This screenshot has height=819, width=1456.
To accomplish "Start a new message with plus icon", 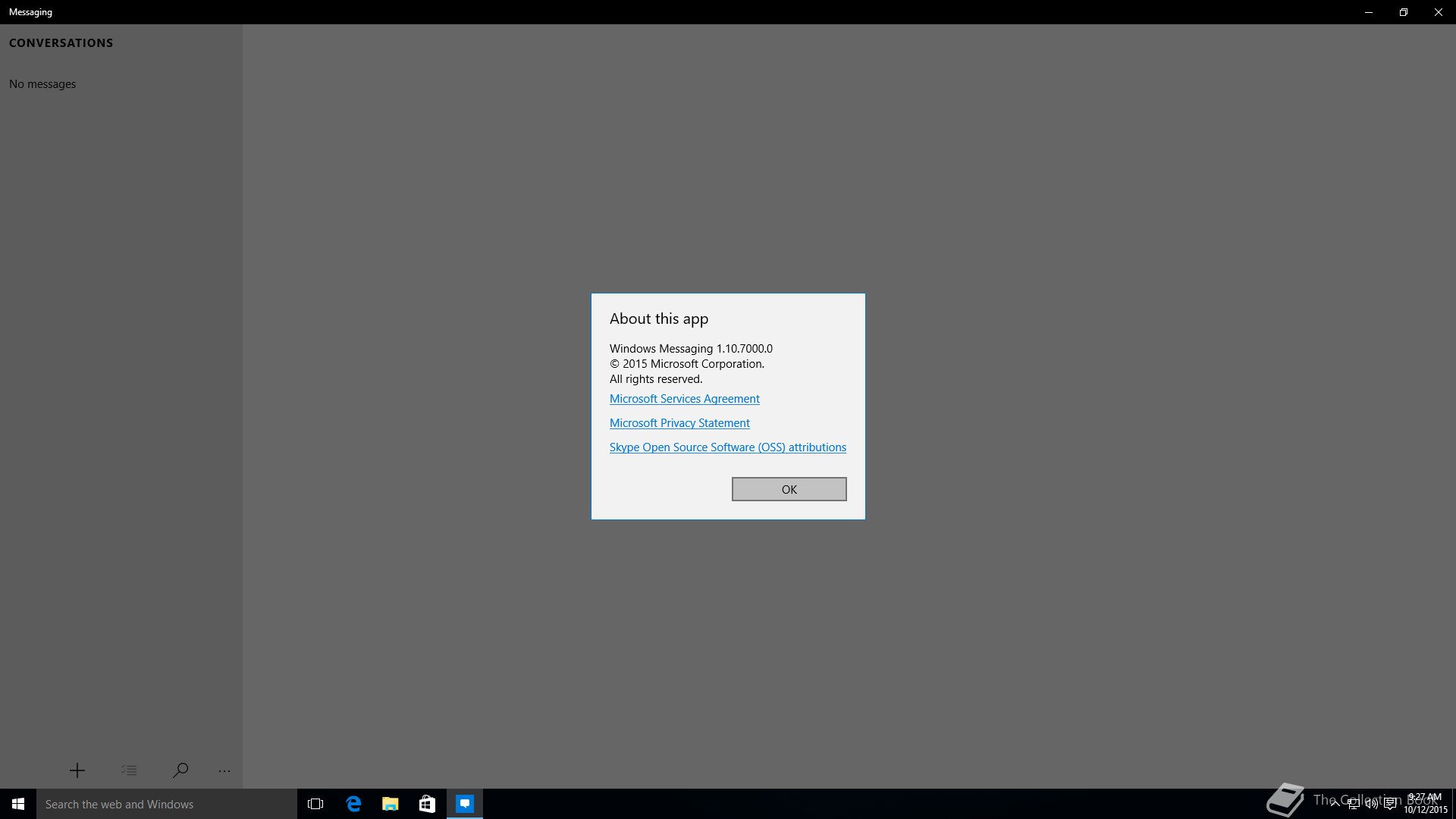I will click(x=77, y=770).
